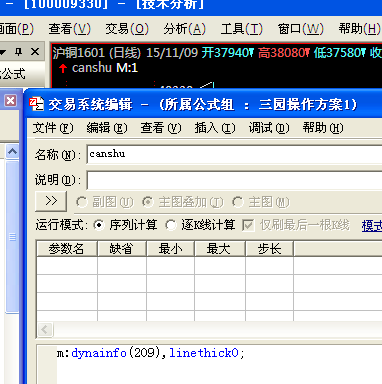Click the red X close icon on left panel
This screenshot has height=384, width=382.
pos(10,100)
